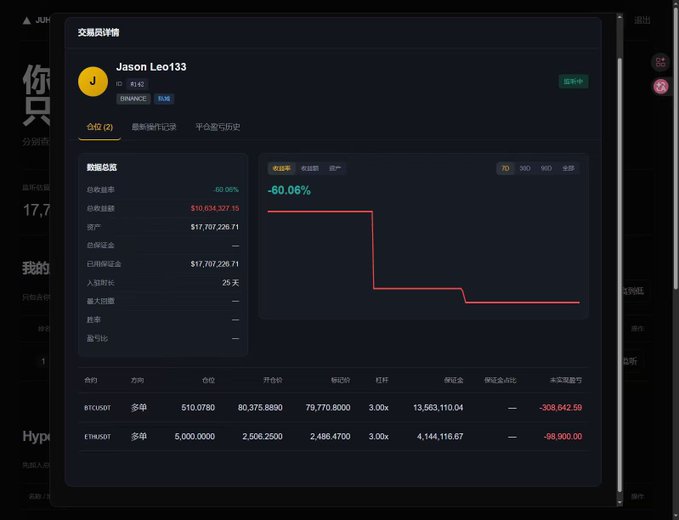
Task: Click open price 2,506.2500
Action: pyautogui.click(x=262, y=436)
